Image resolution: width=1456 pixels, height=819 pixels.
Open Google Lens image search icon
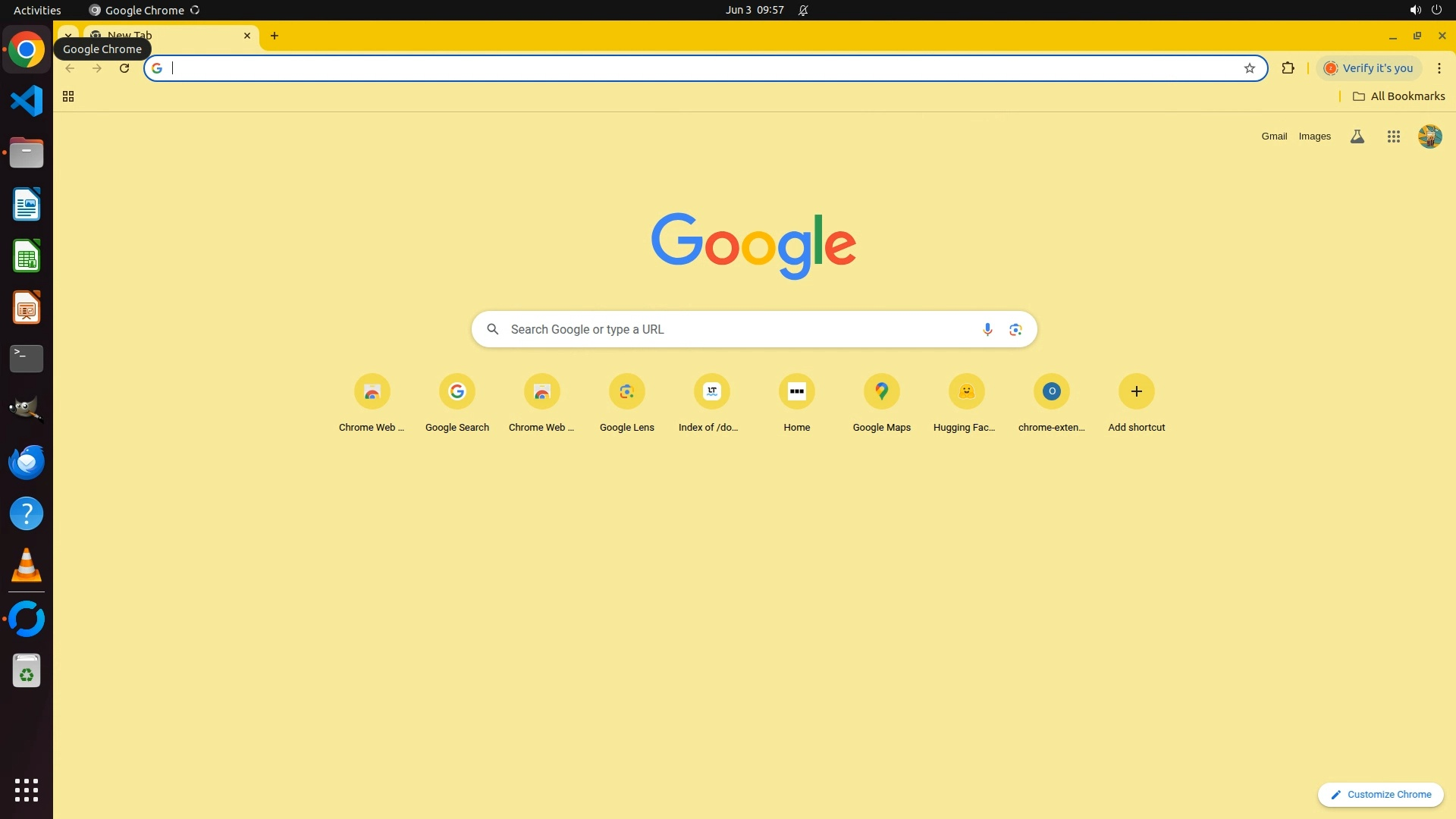[1015, 329]
